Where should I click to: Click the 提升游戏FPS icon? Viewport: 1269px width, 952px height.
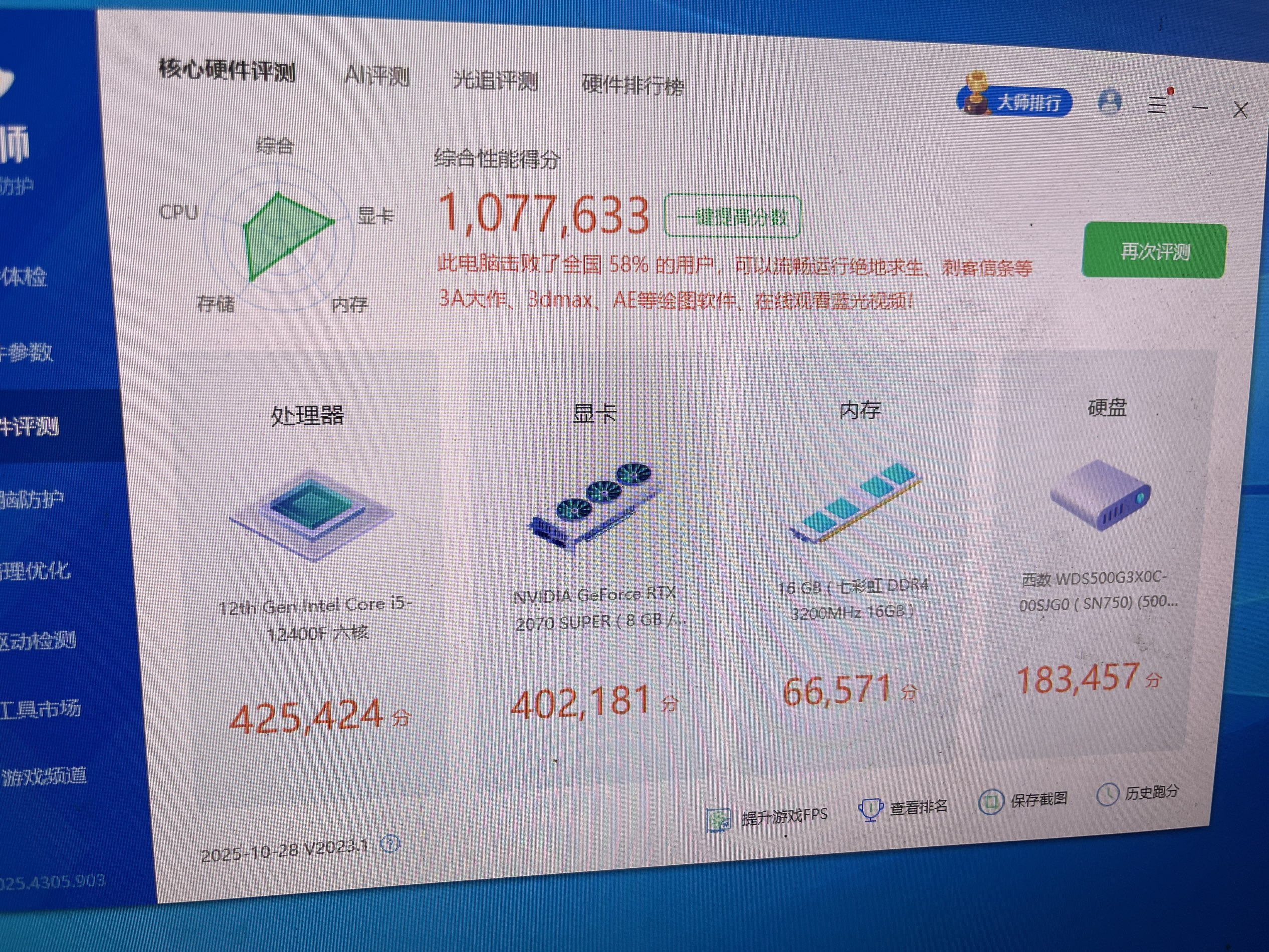[718, 820]
